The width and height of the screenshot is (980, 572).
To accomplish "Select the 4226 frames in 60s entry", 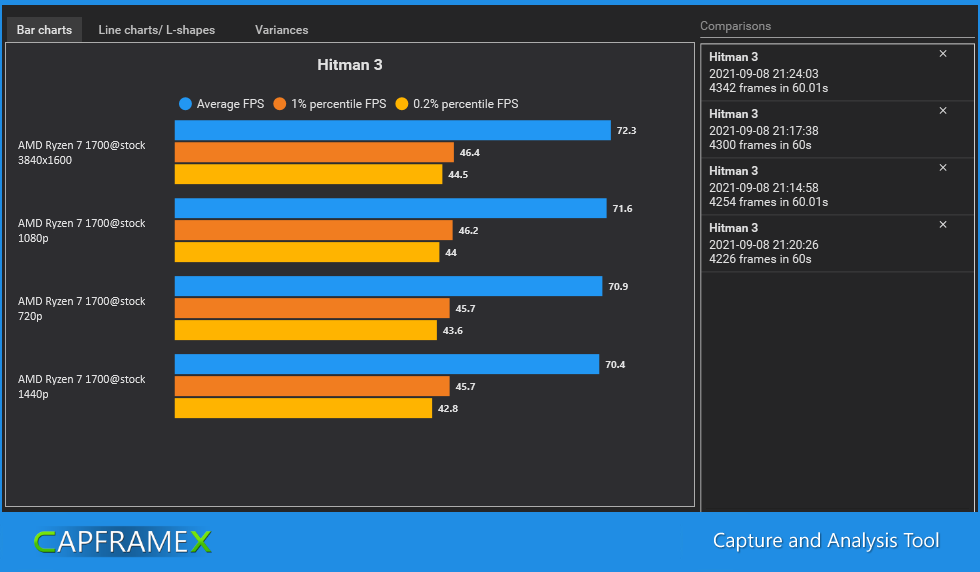I will [x=837, y=243].
